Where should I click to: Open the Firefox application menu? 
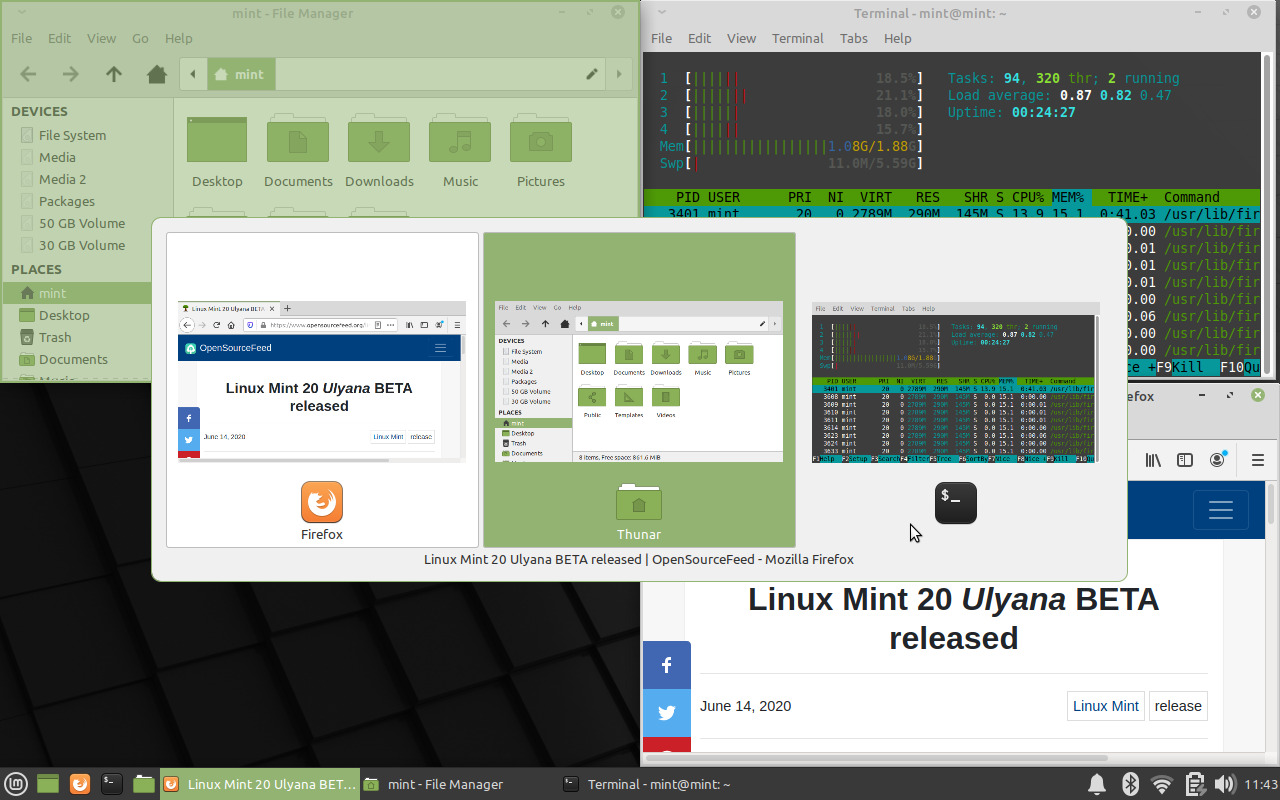coord(1257,459)
